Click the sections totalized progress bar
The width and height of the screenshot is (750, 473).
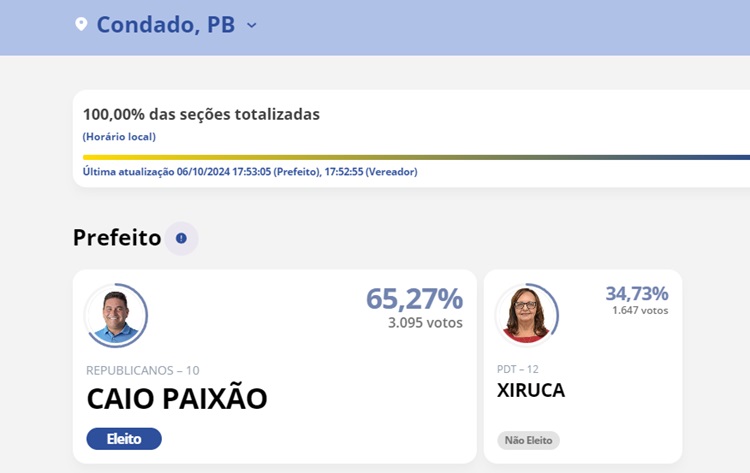(x=416, y=157)
